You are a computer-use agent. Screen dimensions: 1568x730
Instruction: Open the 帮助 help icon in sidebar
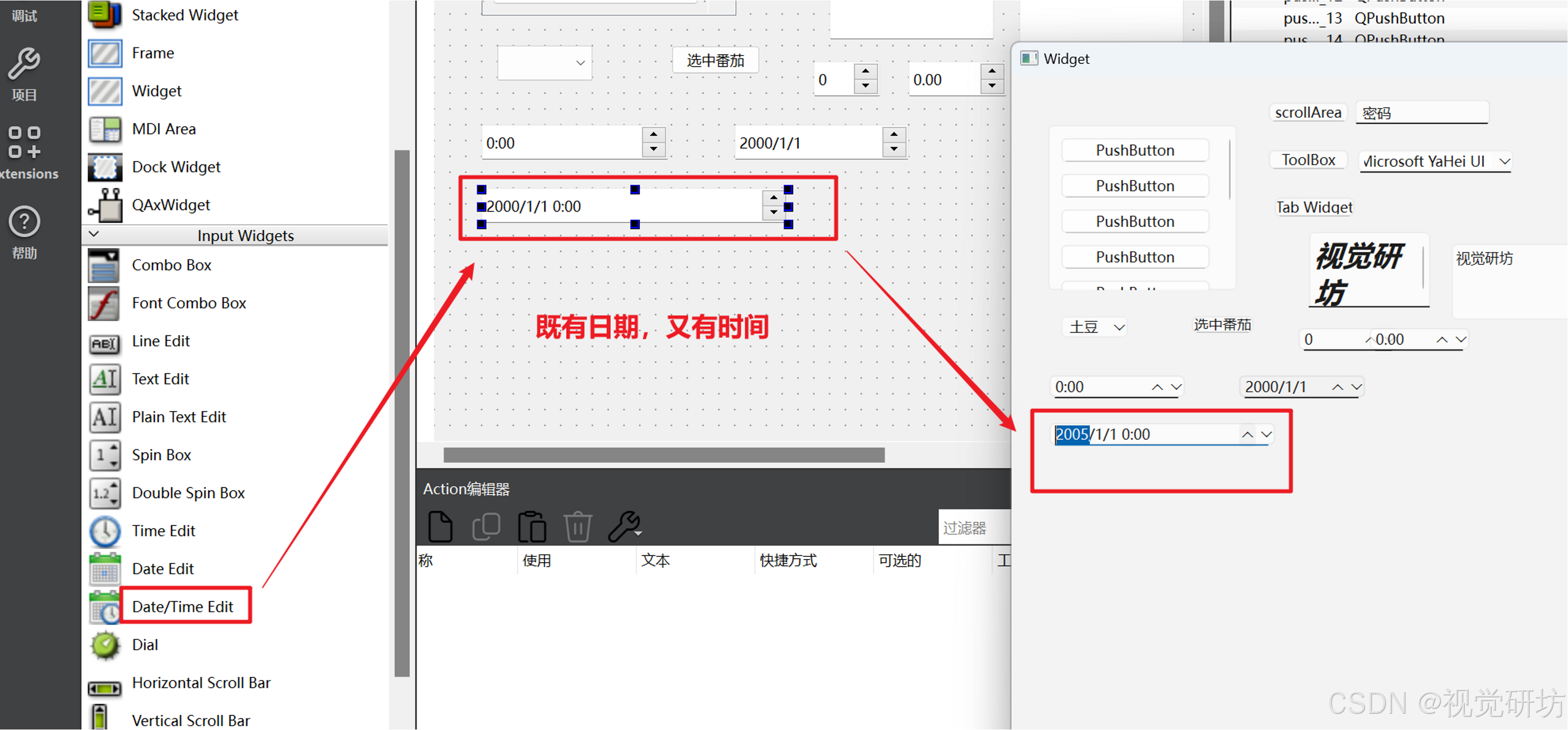24,222
